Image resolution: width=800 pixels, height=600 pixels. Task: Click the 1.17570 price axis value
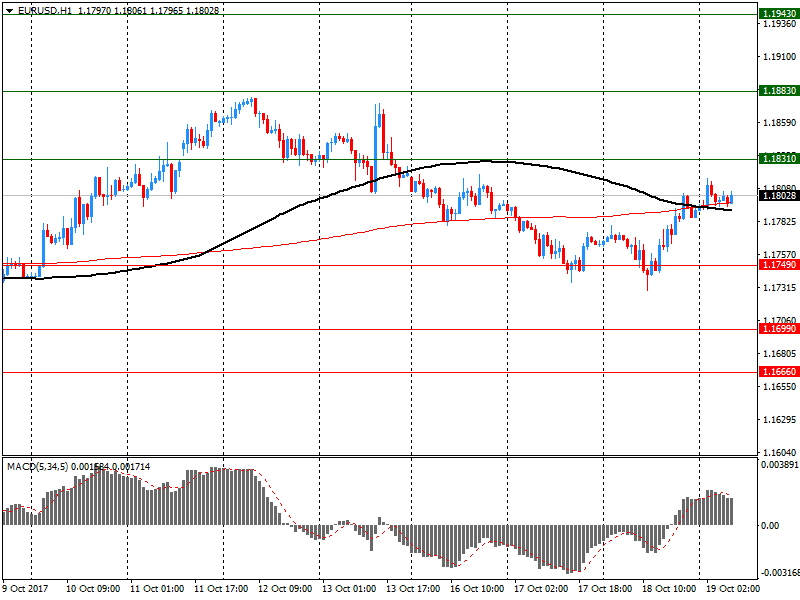[x=780, y=254]
